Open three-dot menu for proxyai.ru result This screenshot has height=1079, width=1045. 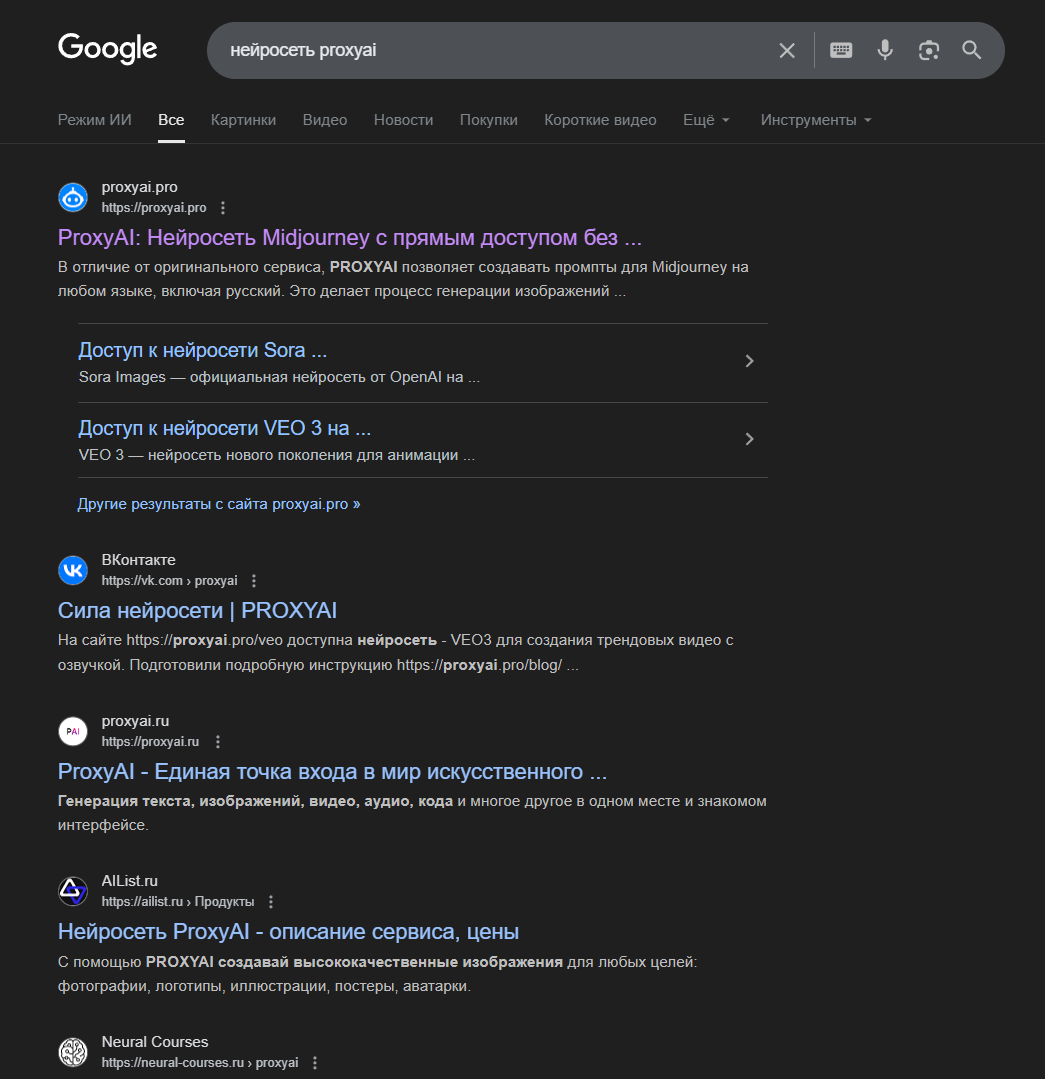[x=218, y=742]
